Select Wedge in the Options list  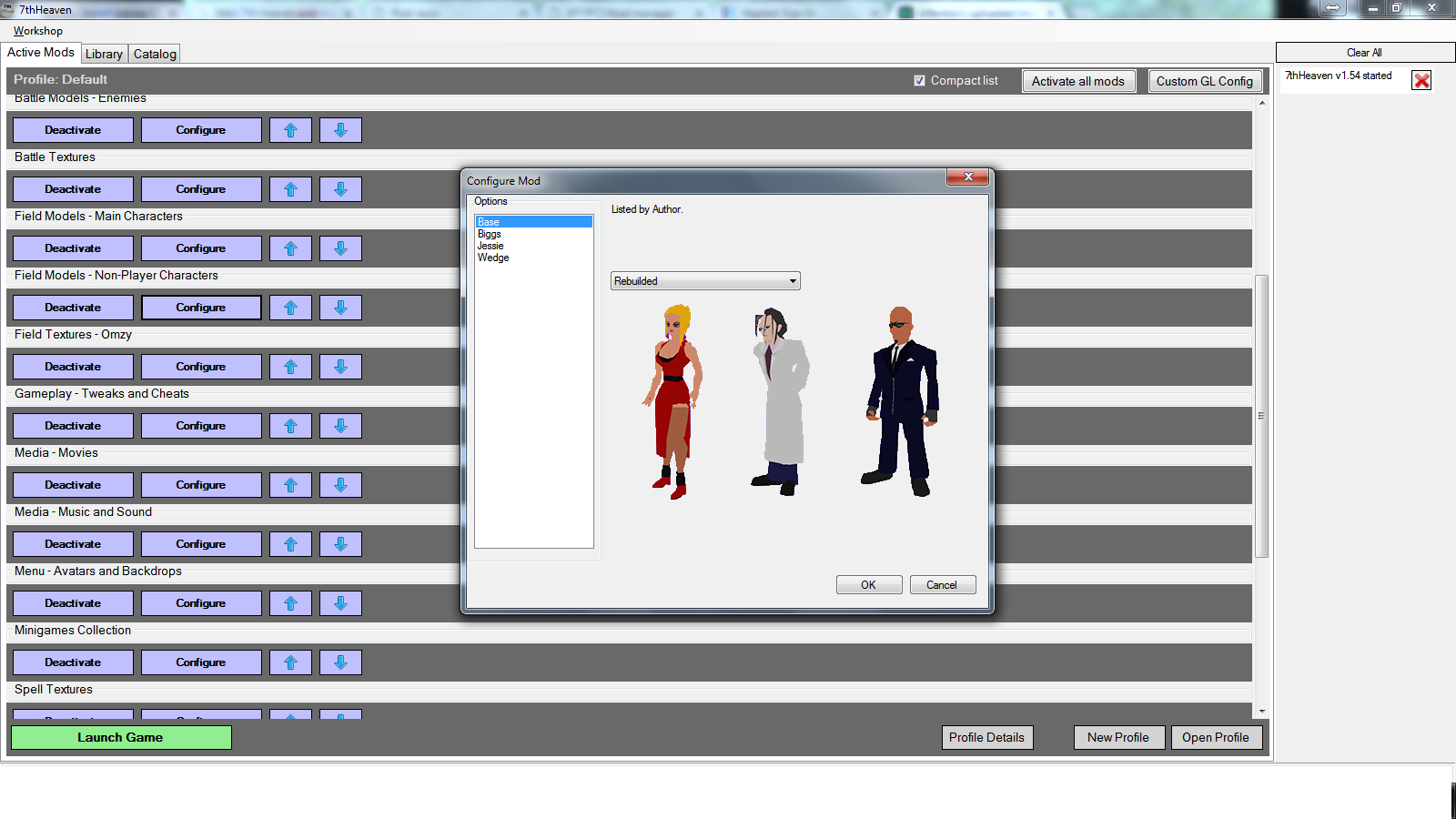(x=534, y=258)
